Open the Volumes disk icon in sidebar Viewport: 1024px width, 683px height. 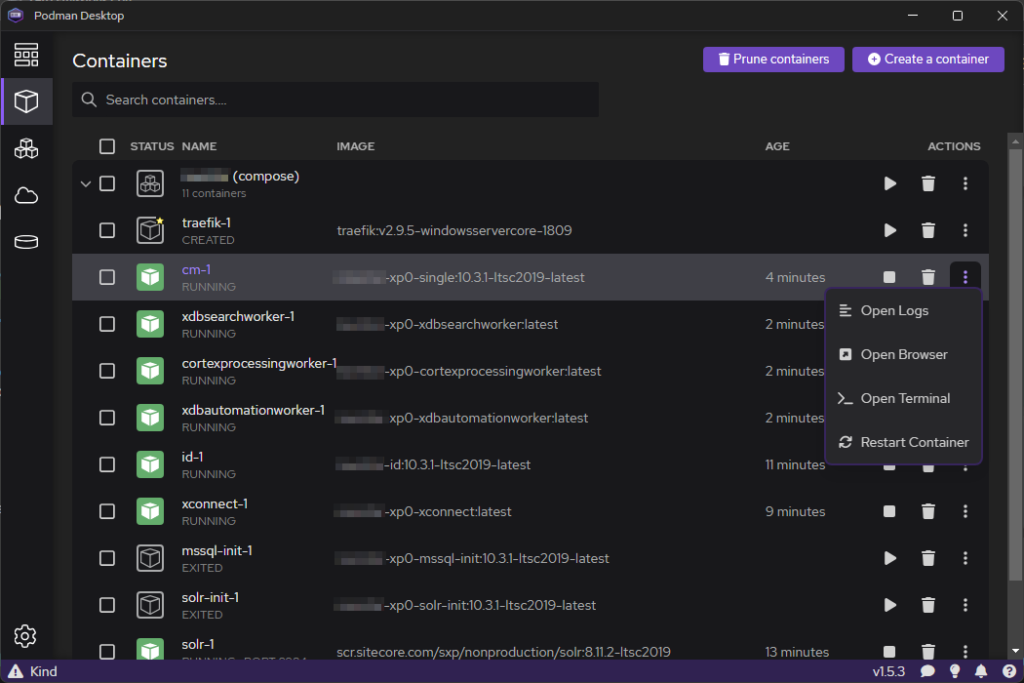click(26, 242)
